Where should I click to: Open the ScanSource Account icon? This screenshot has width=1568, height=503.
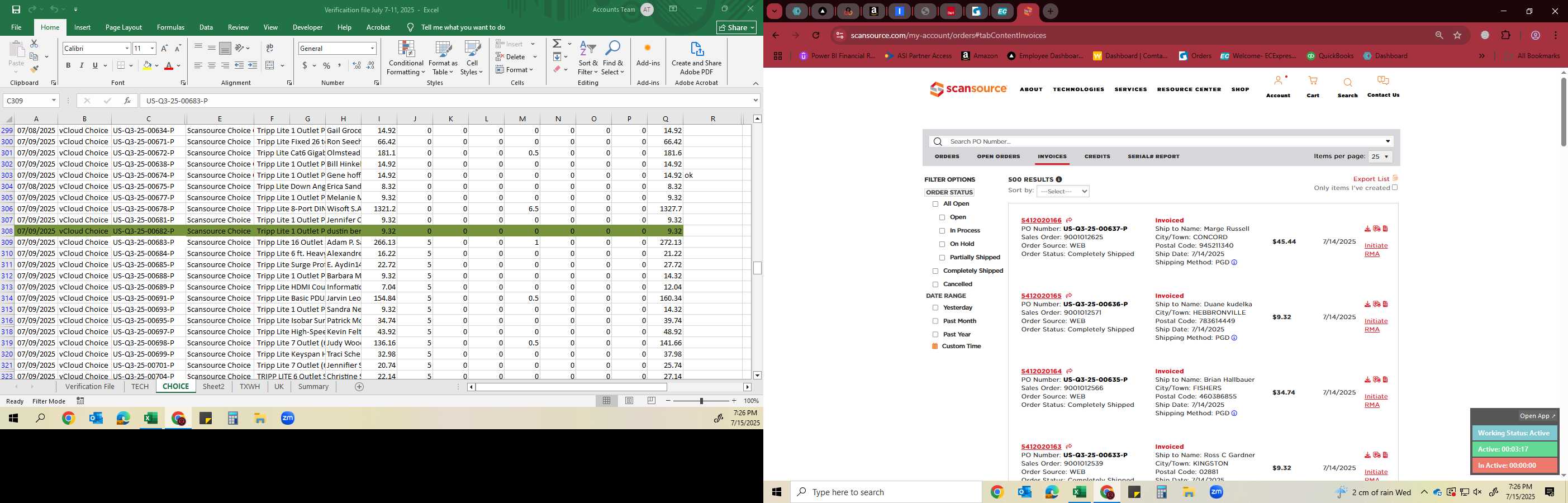coord(1277,81)
